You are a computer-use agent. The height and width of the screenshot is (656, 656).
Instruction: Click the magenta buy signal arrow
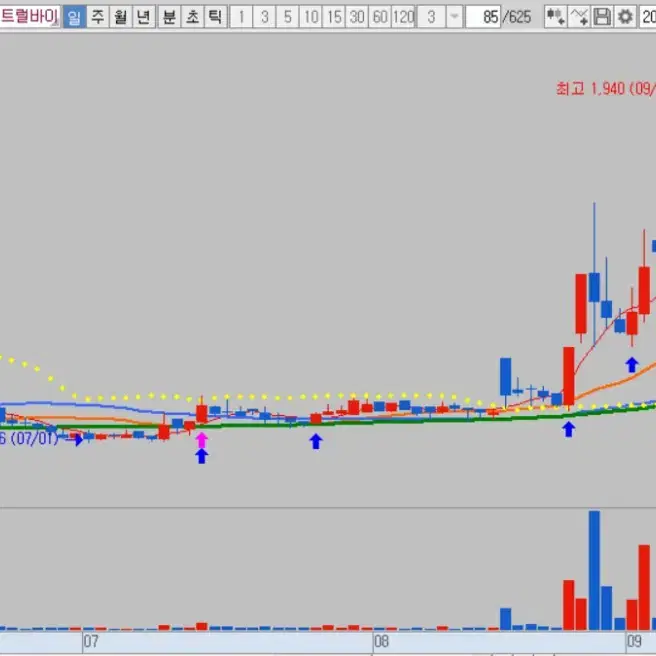(202, 441)
